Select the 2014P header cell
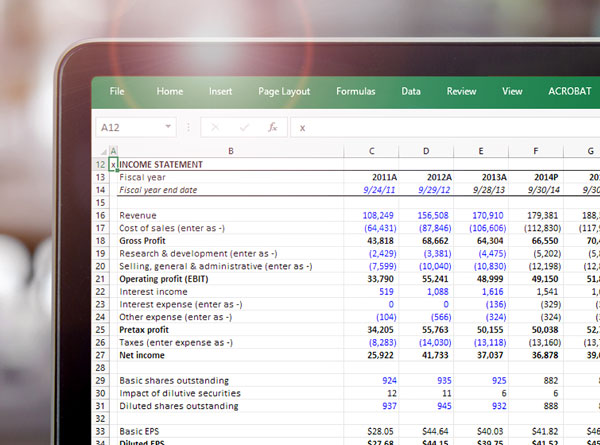The width and height of the screenshot is (600, 445). [x=536, y=177]
